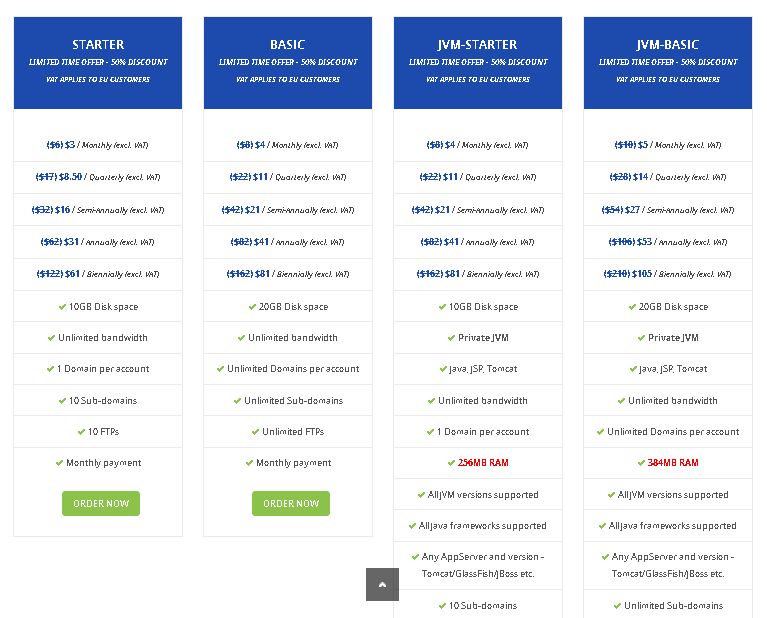Click All Java frameworks supported in JVM-Basic

coord(672,526)
